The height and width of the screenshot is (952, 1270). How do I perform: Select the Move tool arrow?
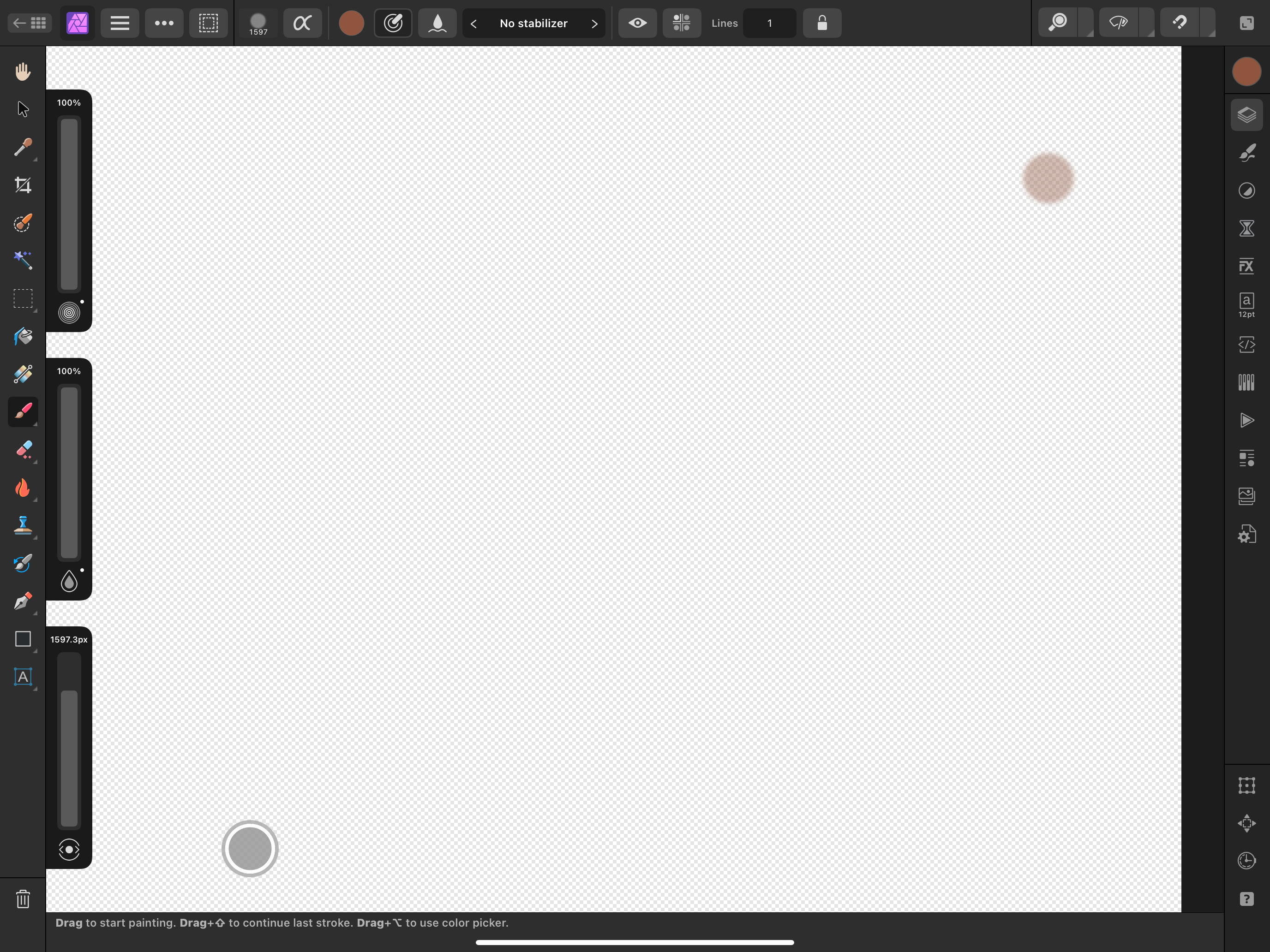pyautogui.click(x=23, y=109)
